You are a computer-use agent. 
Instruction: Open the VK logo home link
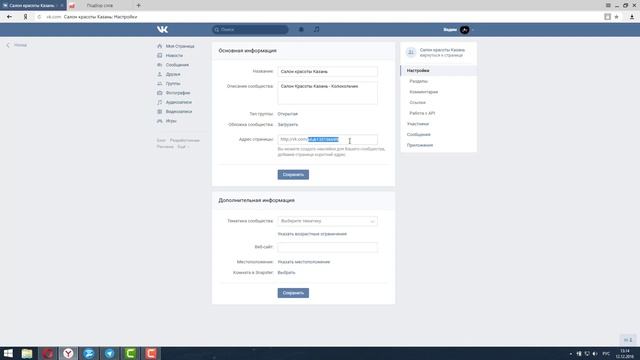pyautogui.click(x=162, y=29)
